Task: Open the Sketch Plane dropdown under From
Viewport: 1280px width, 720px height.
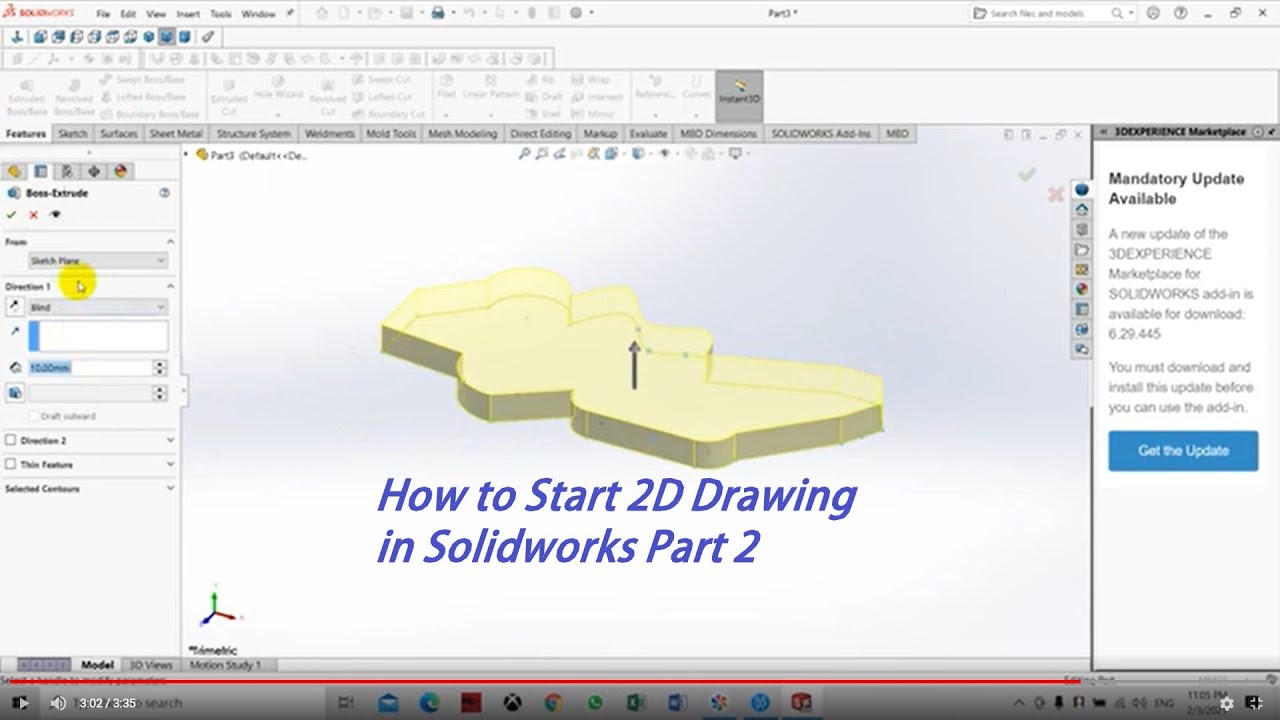Action: (97, 261)
